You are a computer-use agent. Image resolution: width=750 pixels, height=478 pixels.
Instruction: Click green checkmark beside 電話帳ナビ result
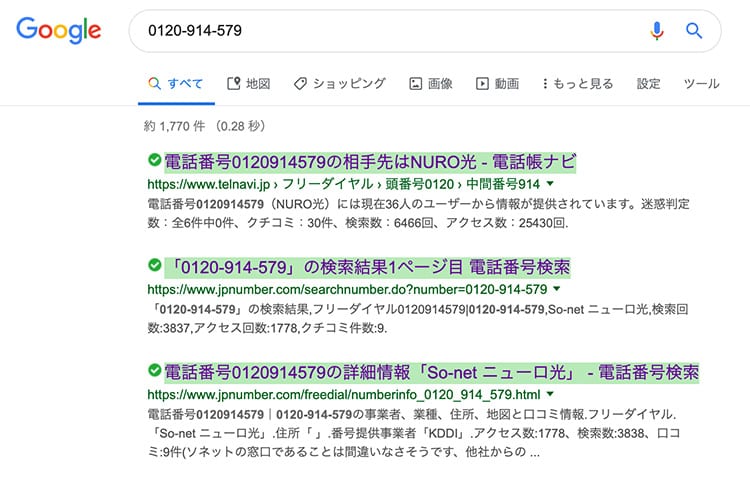coord(154,160)
